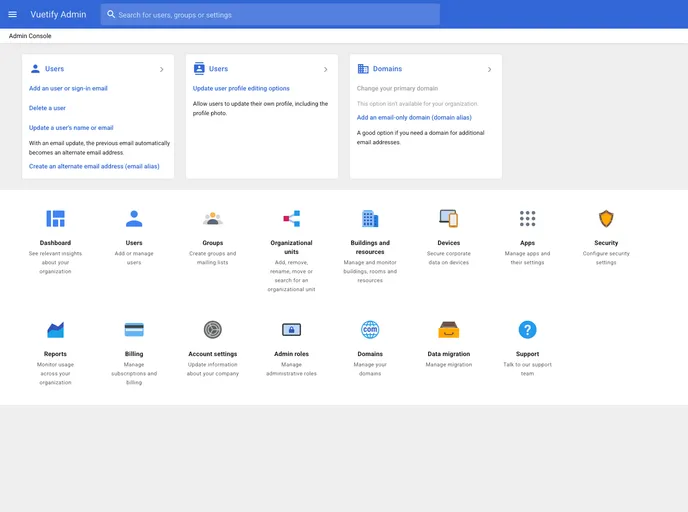Click the Security label
The image size is (688, 512).
tap(606, 243)
